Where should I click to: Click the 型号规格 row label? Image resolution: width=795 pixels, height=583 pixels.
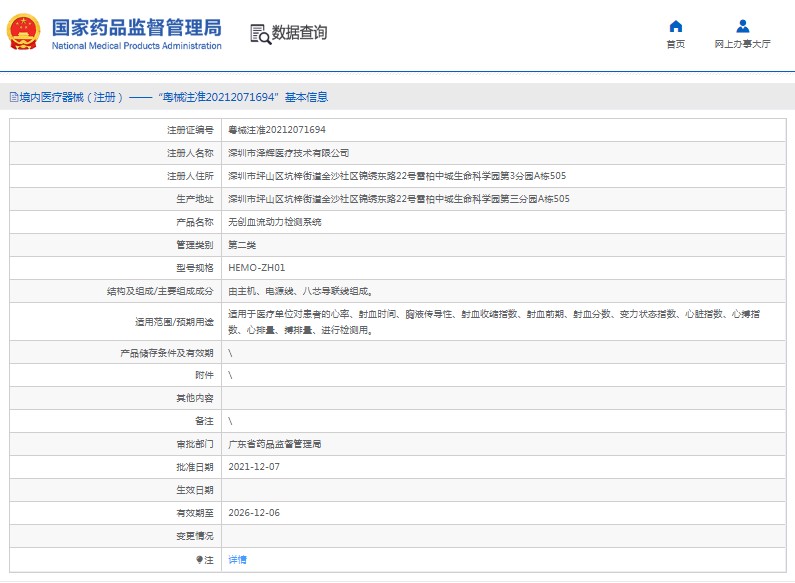click(195, 268)
